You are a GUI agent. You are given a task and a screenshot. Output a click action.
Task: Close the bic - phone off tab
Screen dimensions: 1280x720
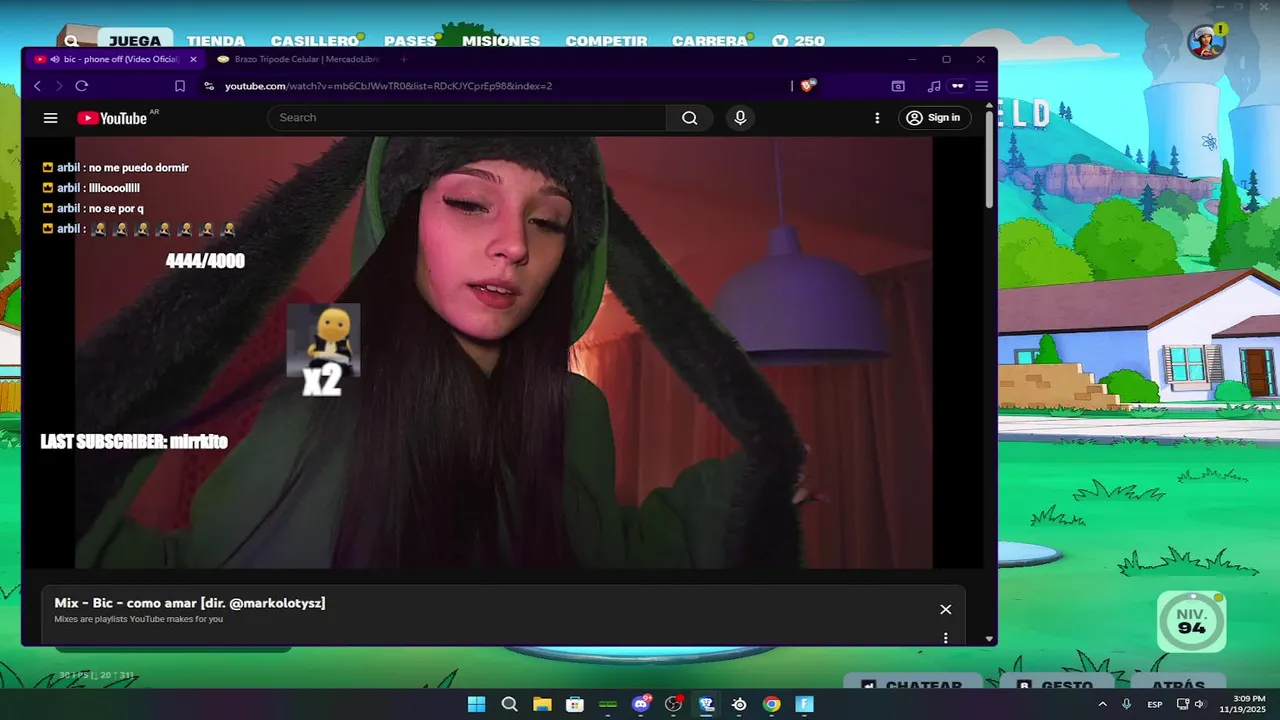coord(193,59)
